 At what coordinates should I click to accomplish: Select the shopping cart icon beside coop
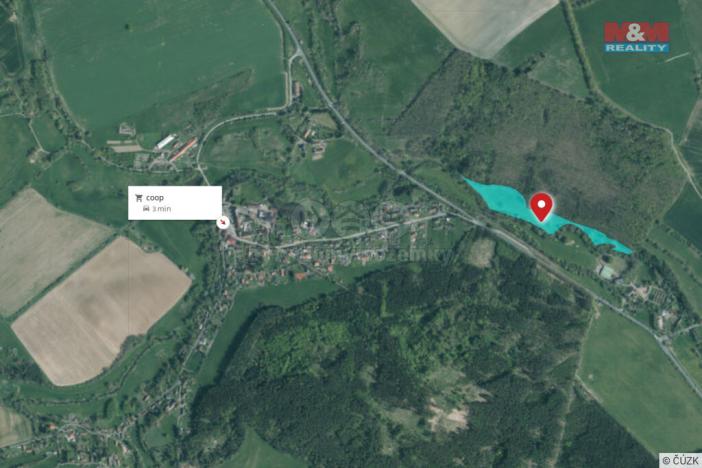click(139, 198)
